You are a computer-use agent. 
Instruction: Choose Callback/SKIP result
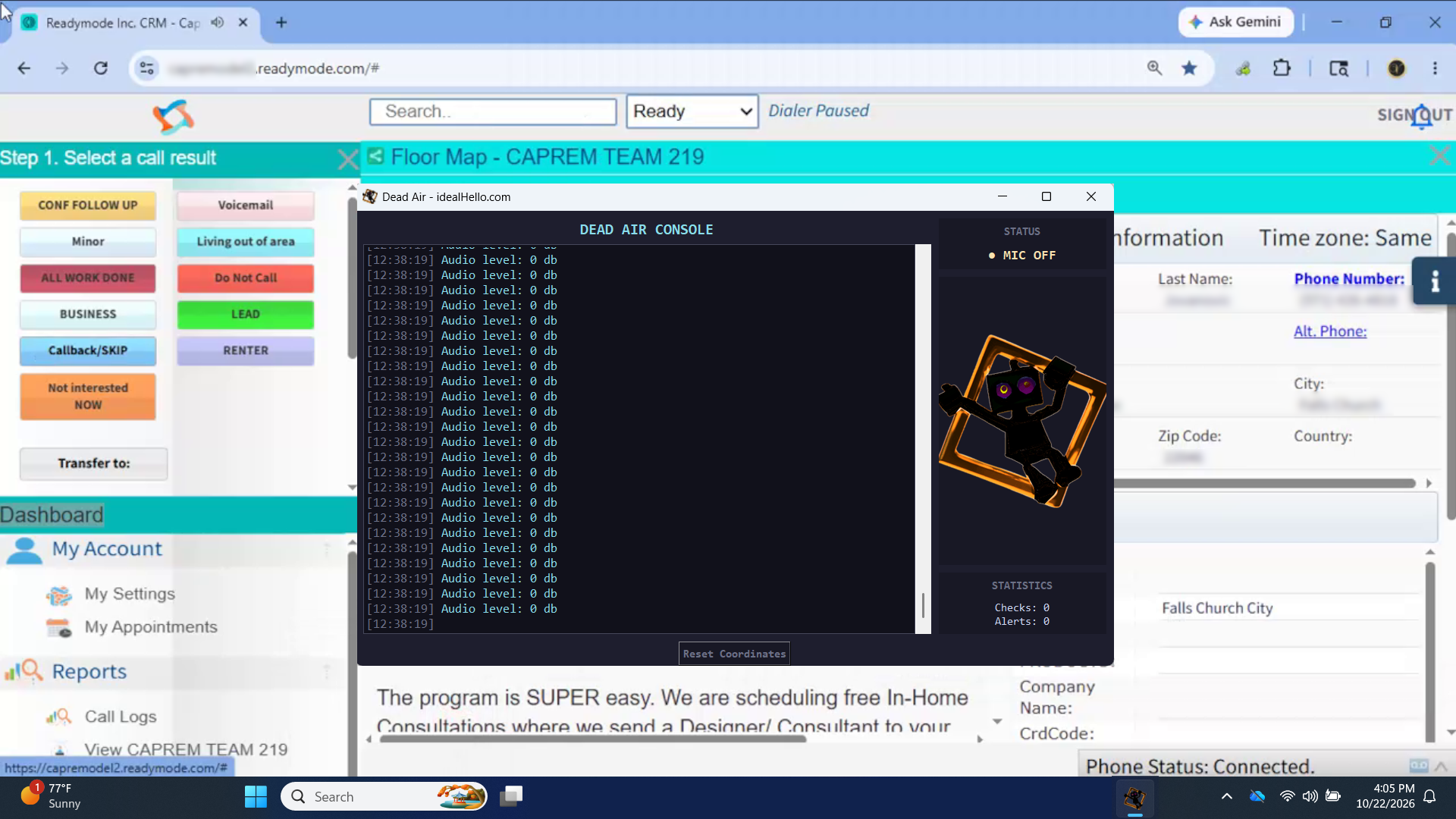(x=88, y=351)
